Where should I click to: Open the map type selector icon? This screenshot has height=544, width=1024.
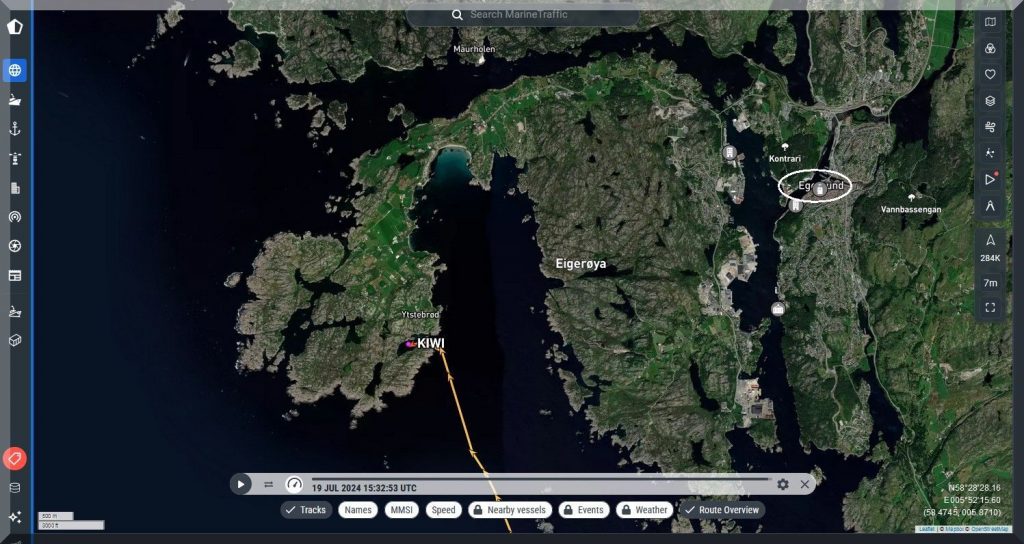point(990,22)
